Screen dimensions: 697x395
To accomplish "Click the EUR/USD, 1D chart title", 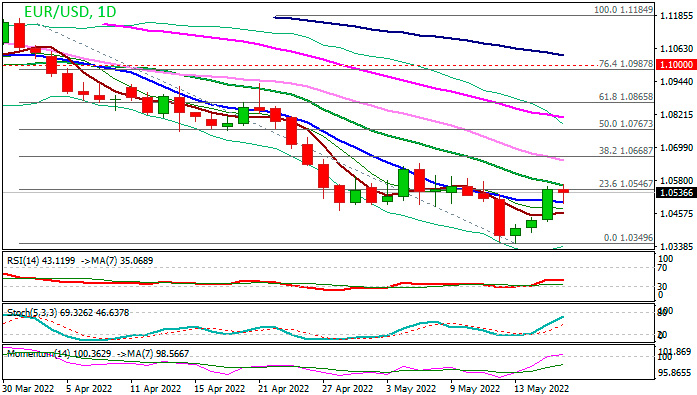I will [70, 12].
